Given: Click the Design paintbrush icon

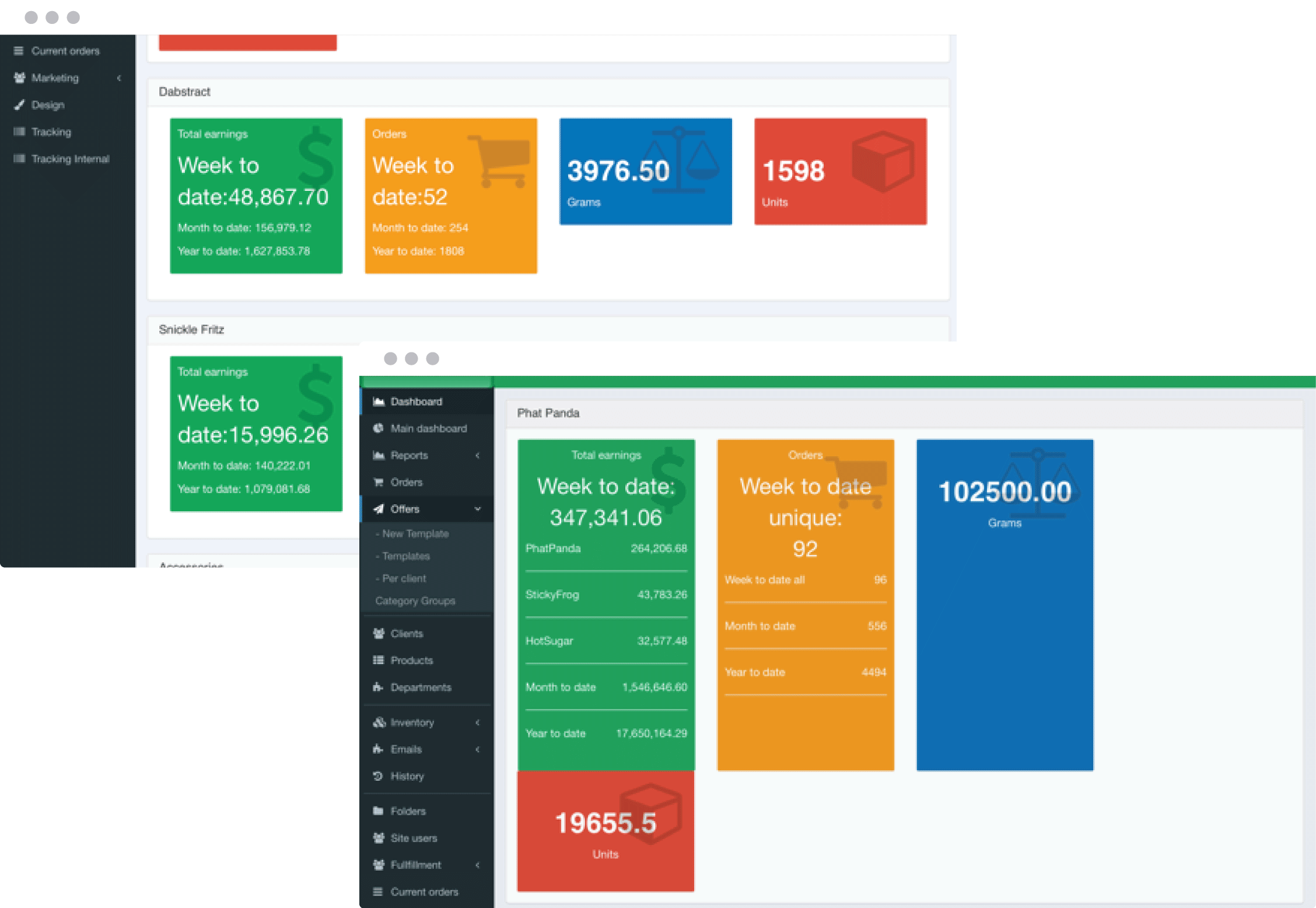Looking at the screenshot, I should 19,105.
